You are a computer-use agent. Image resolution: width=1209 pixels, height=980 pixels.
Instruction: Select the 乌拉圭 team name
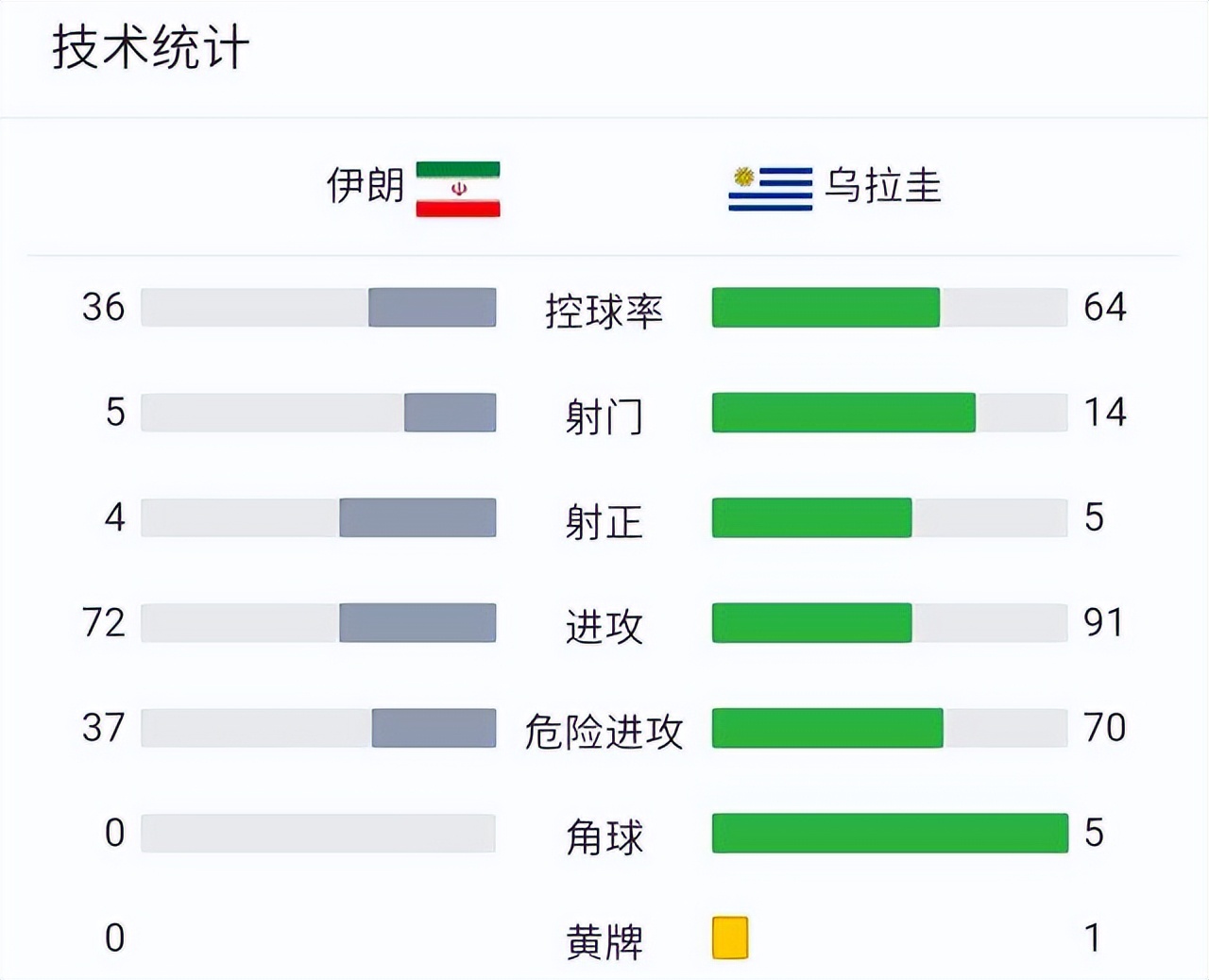[883, 185]
